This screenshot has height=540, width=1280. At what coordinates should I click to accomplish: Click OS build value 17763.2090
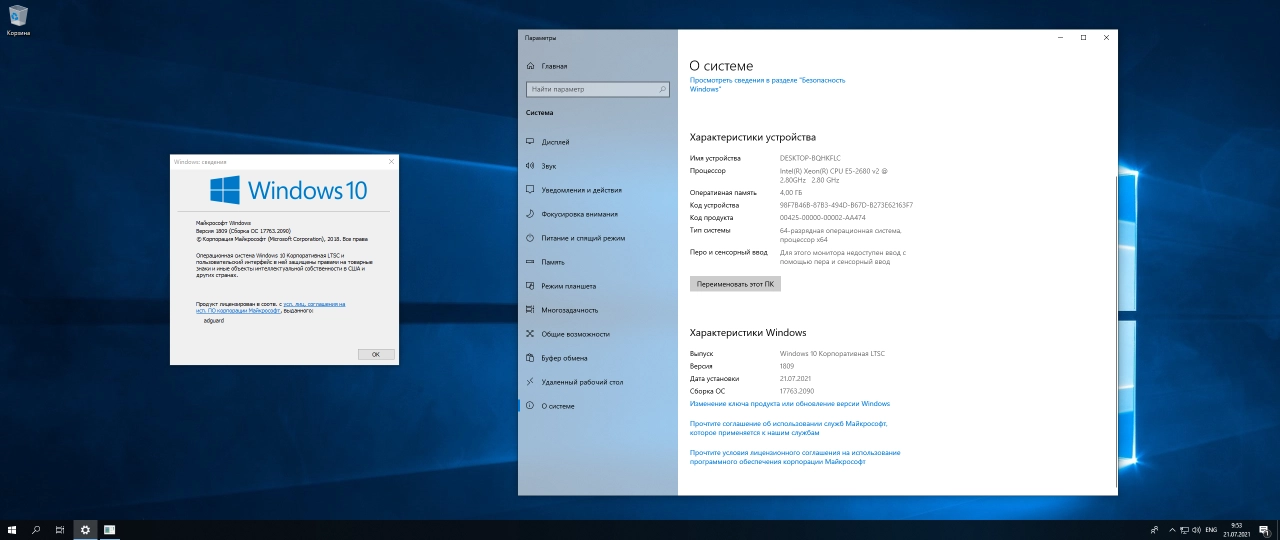click(x=797, y=391)
